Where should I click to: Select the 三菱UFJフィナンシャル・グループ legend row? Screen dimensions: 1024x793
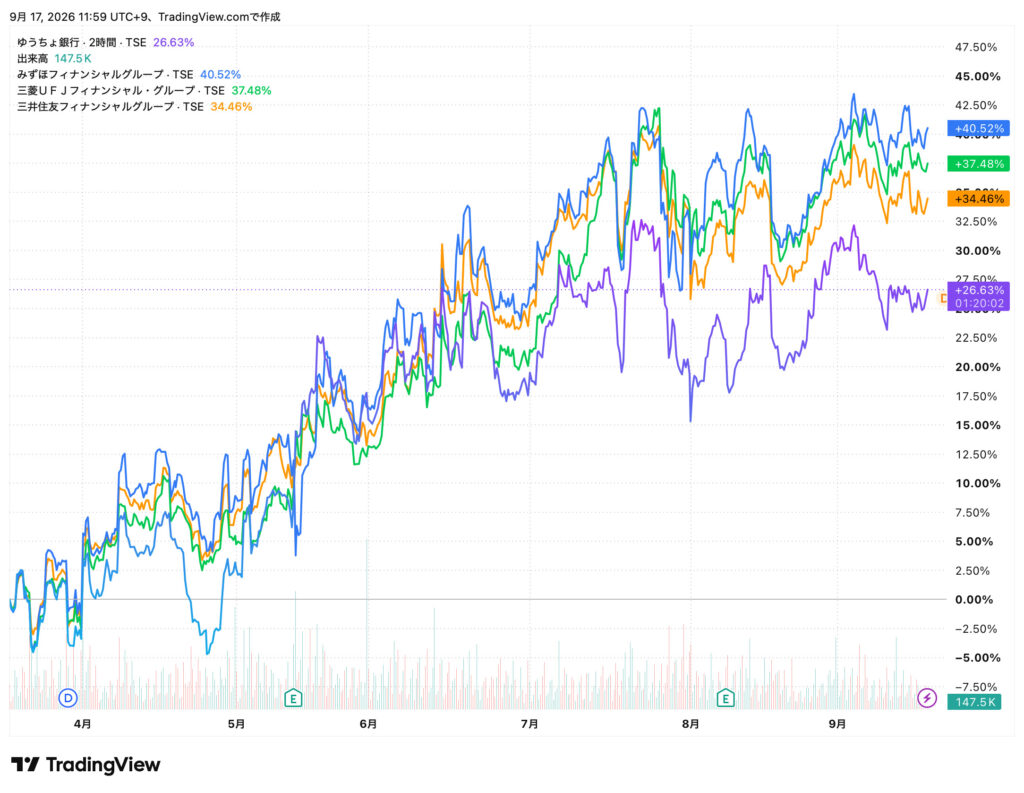tap(144, 91)
